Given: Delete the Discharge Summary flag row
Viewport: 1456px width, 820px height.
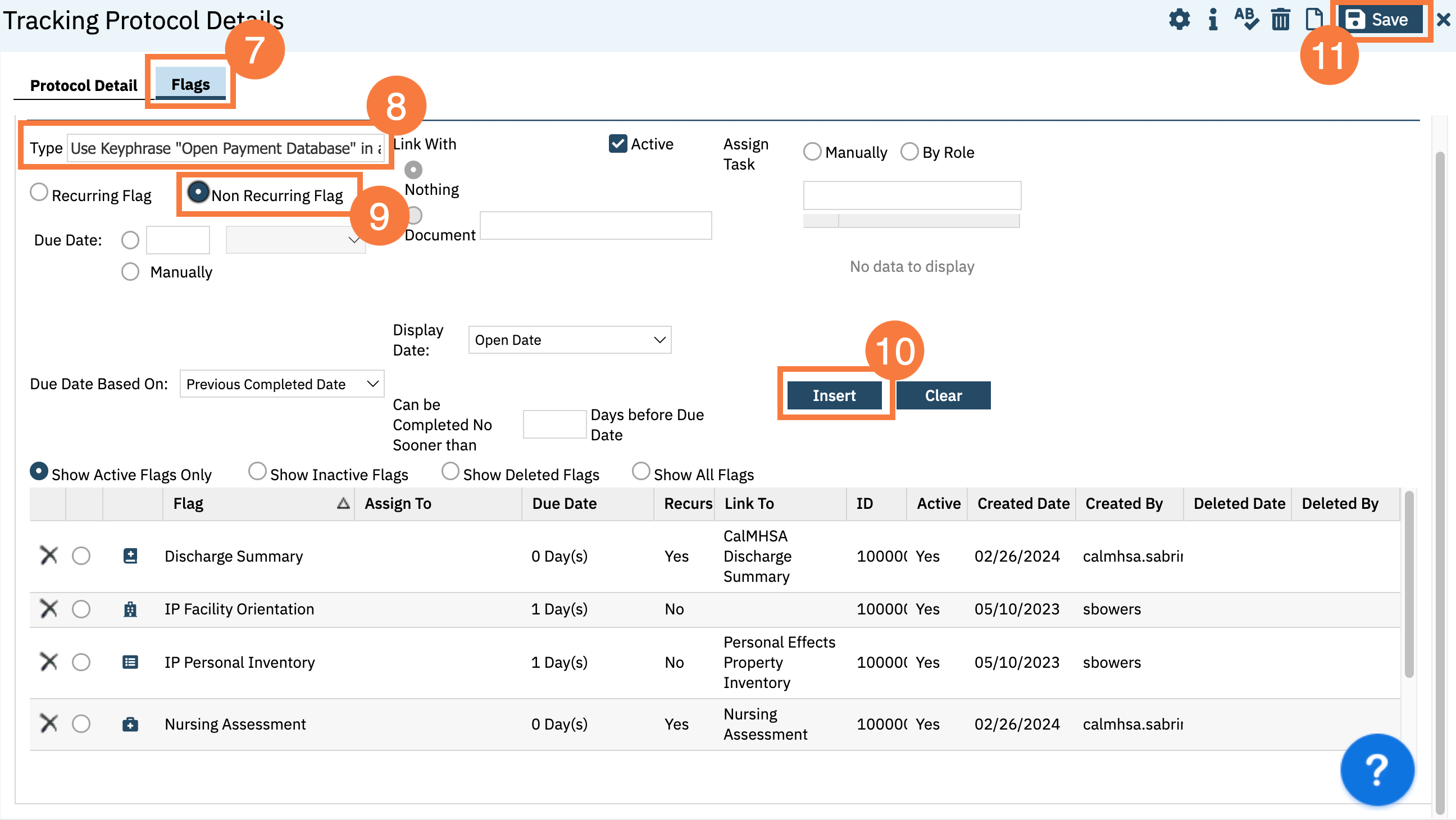Looking at the screenshot, I should [49, 555].
